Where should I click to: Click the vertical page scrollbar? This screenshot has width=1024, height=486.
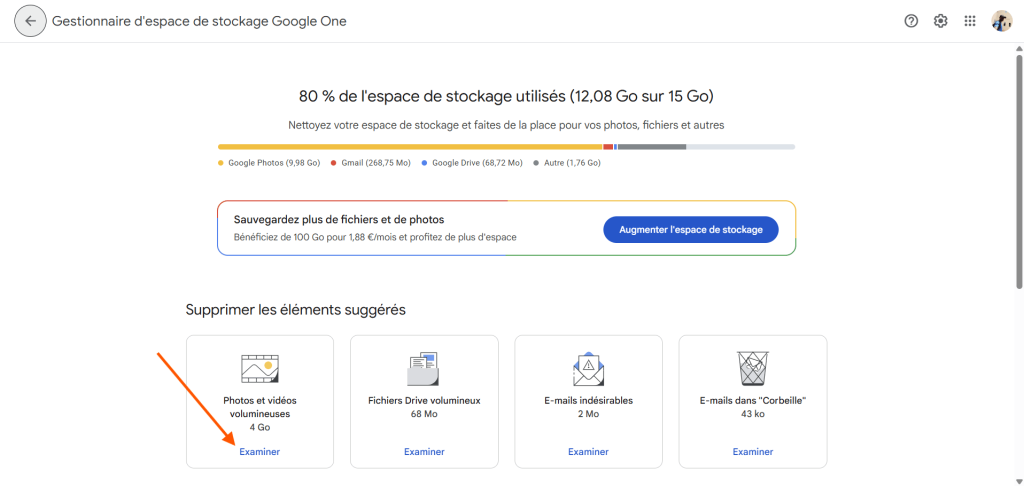1019,171
